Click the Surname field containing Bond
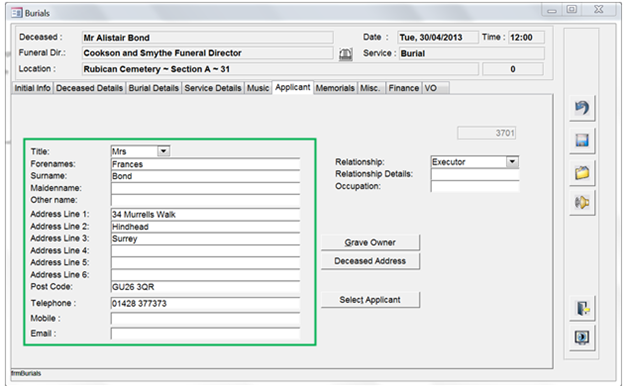This screenshot has height=386, width=623. click(205, 176)
